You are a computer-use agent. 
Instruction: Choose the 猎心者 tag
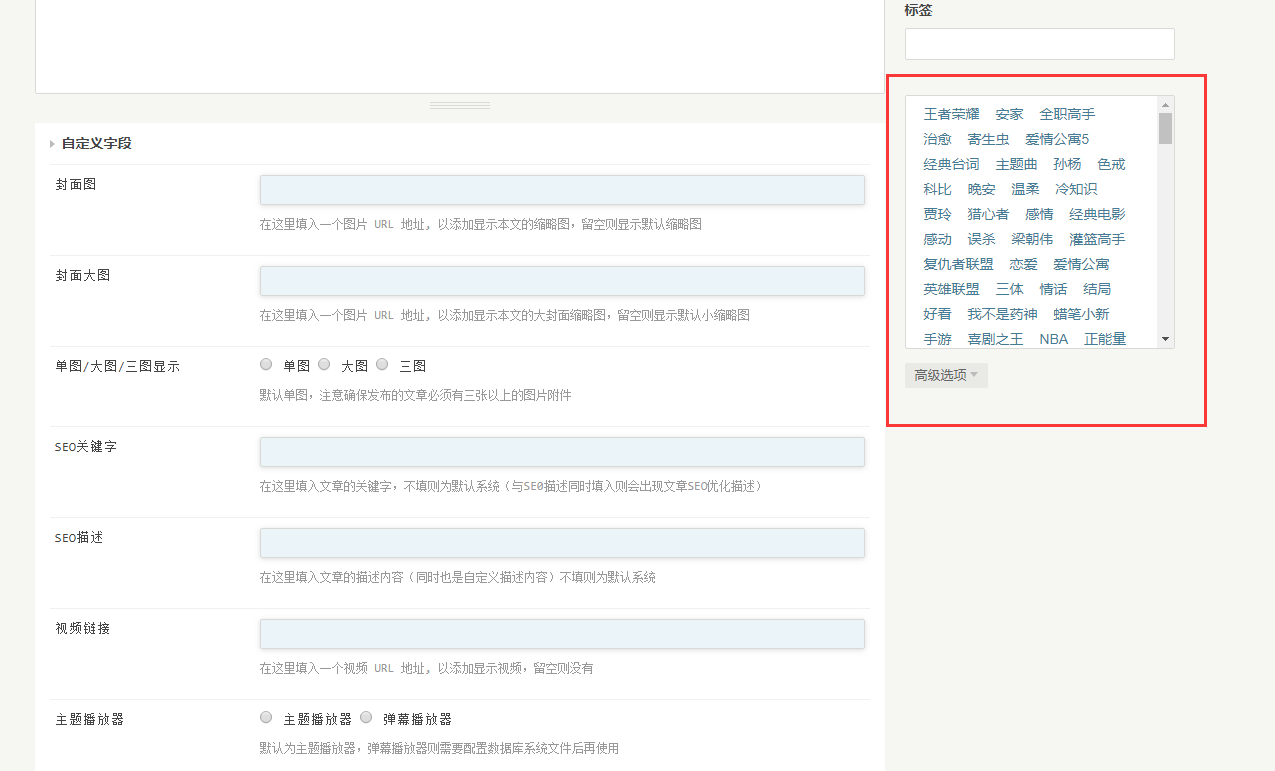coord(988,214)
